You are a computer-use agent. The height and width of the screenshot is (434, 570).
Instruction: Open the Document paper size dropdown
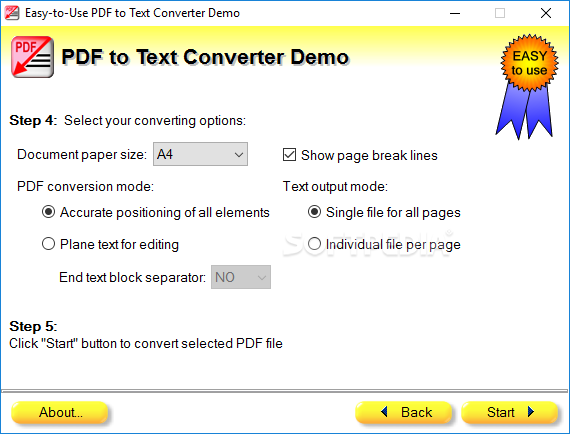click(x=200, y=154)
